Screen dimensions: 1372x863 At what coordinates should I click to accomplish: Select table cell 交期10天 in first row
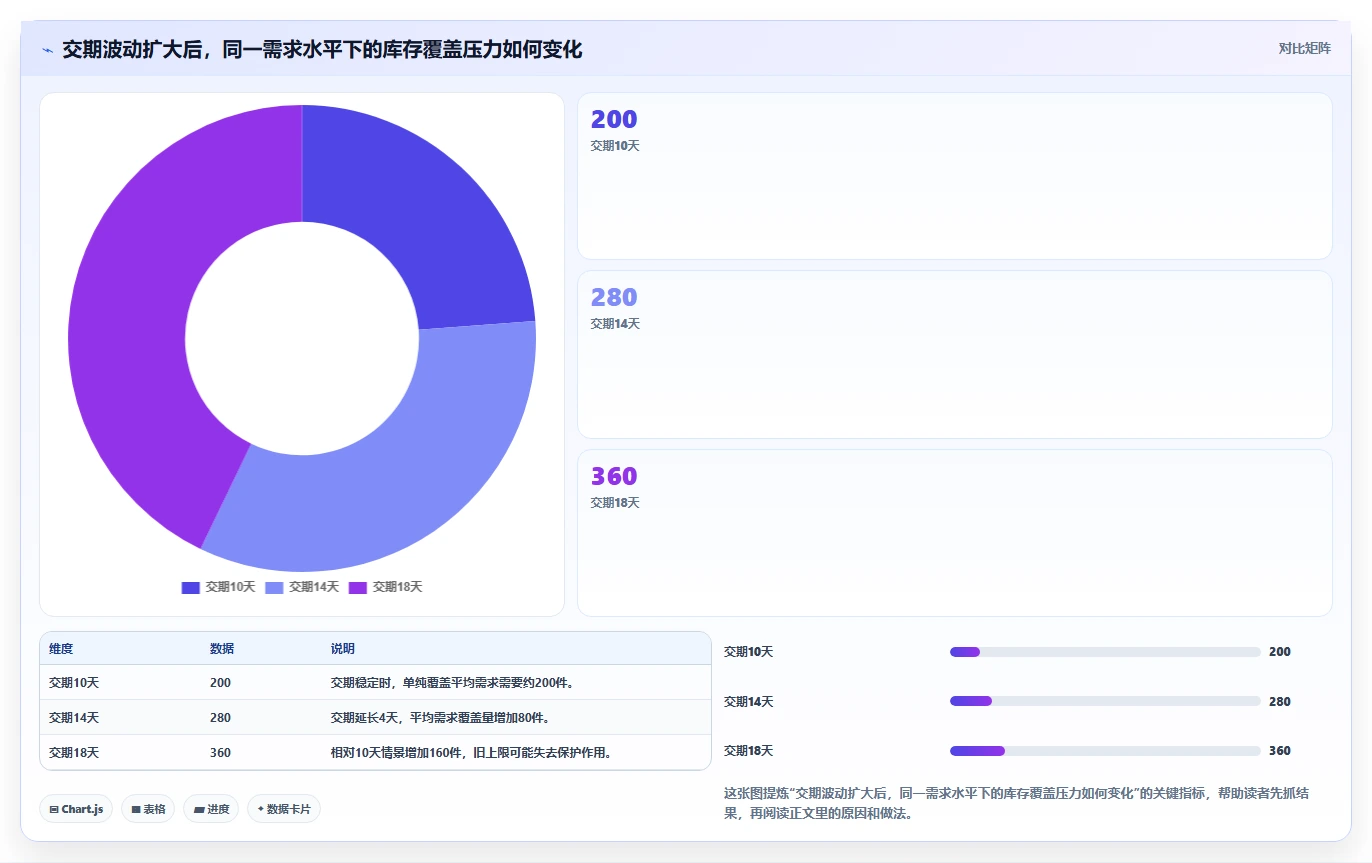click(x=74, y=683)
